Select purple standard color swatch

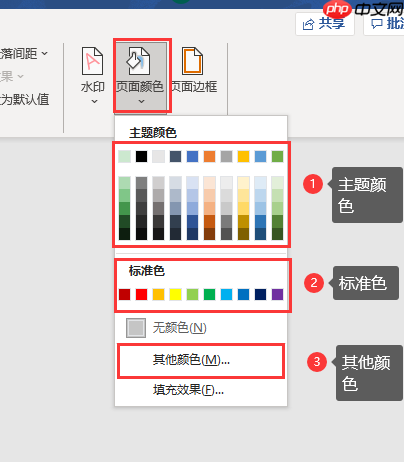point(277,294)
